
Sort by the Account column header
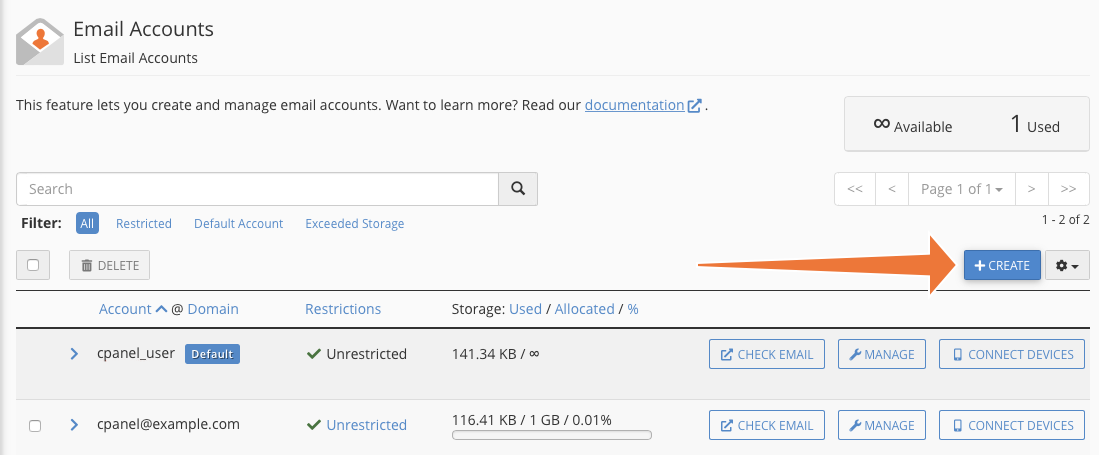click(125, 309)
